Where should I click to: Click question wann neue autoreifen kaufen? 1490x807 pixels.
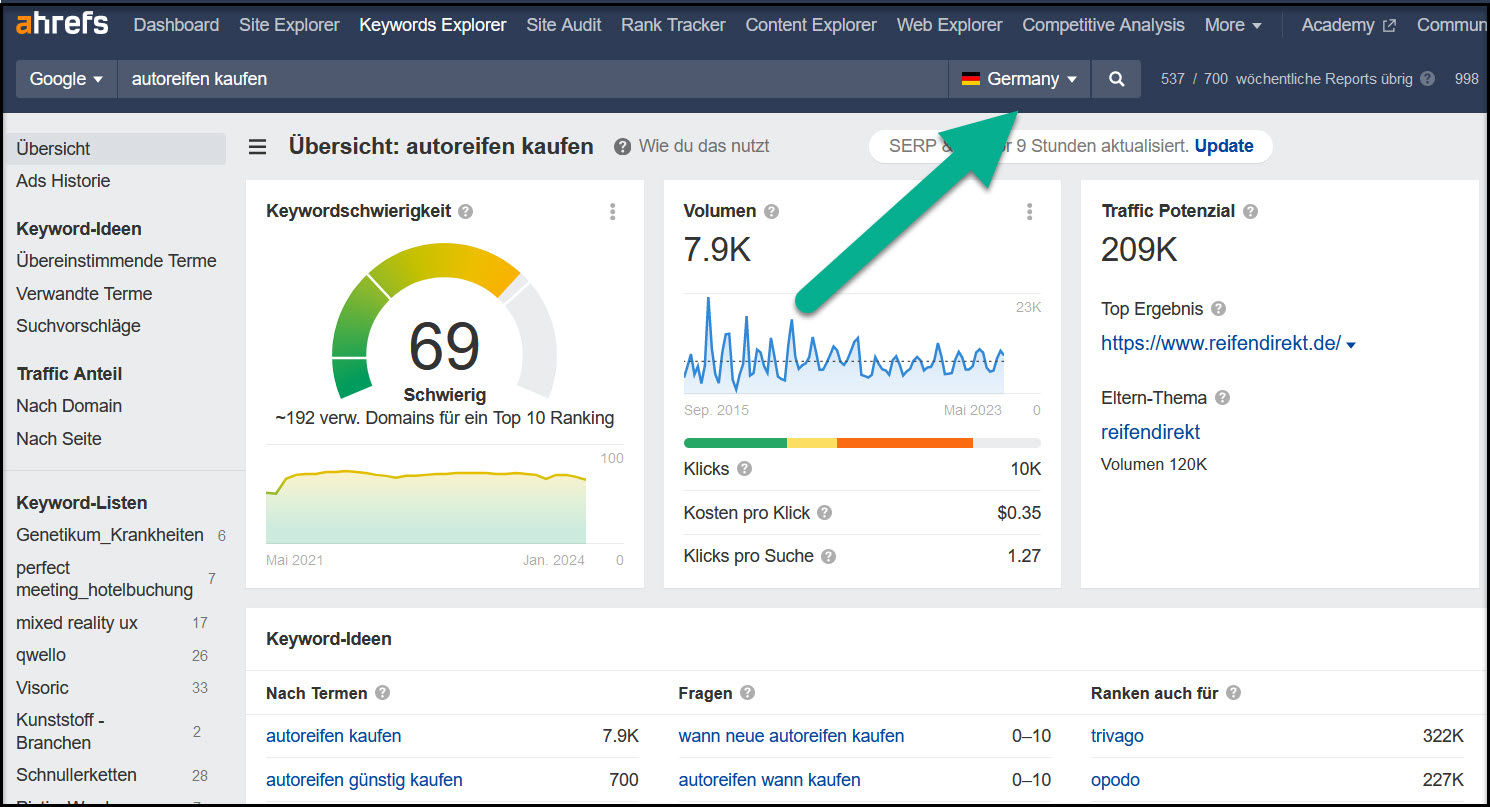791,736
